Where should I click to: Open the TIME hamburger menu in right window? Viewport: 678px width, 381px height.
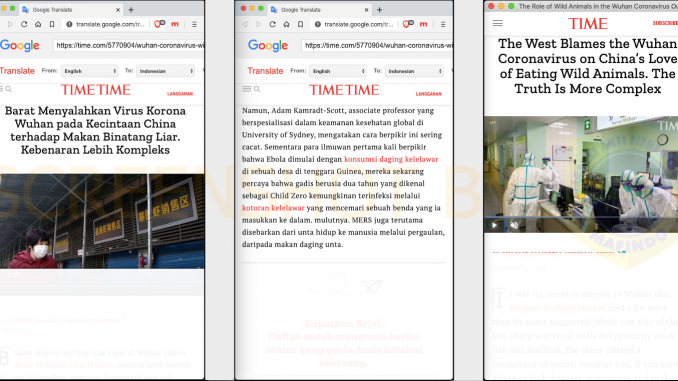[x=498, y=23]
